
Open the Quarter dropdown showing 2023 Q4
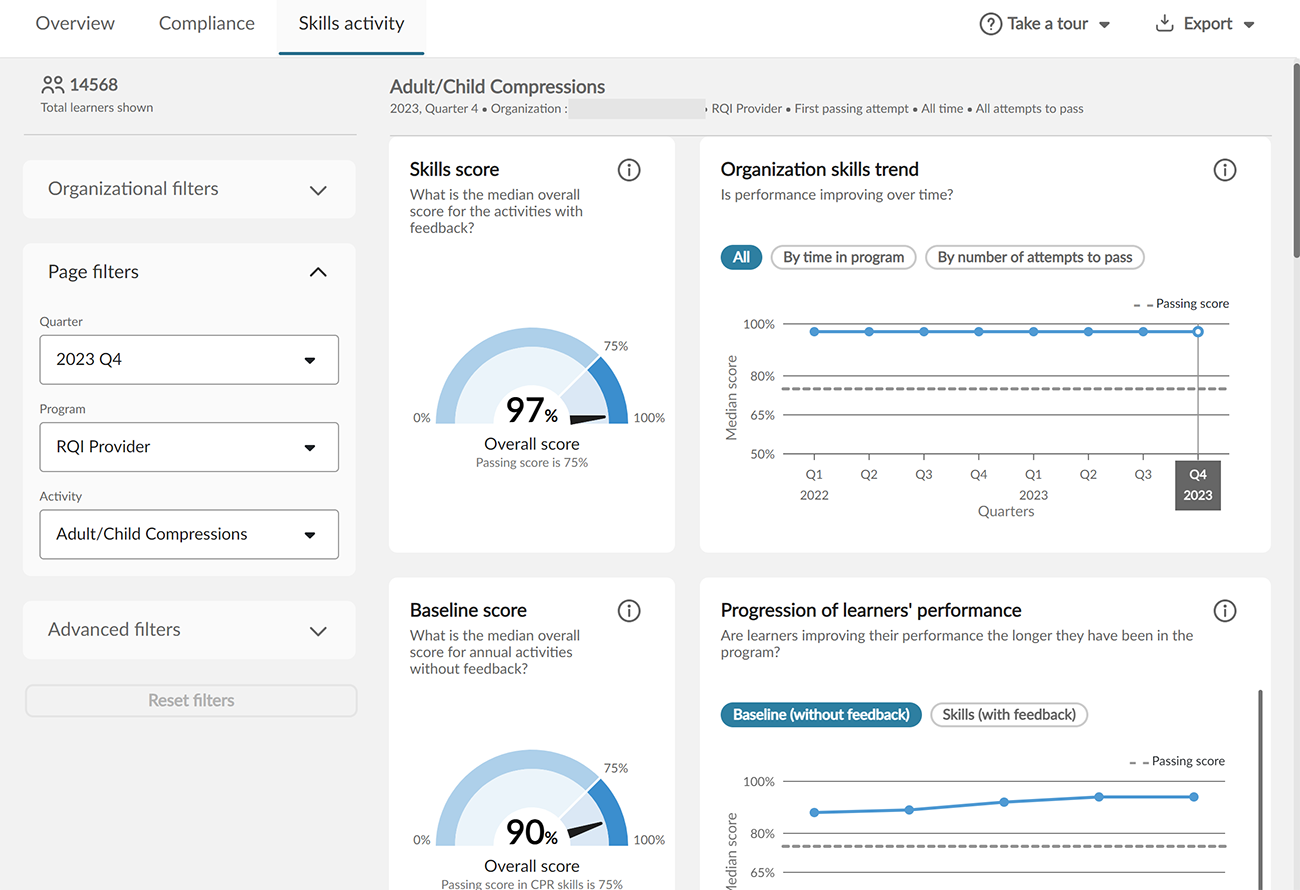point(189,360)
